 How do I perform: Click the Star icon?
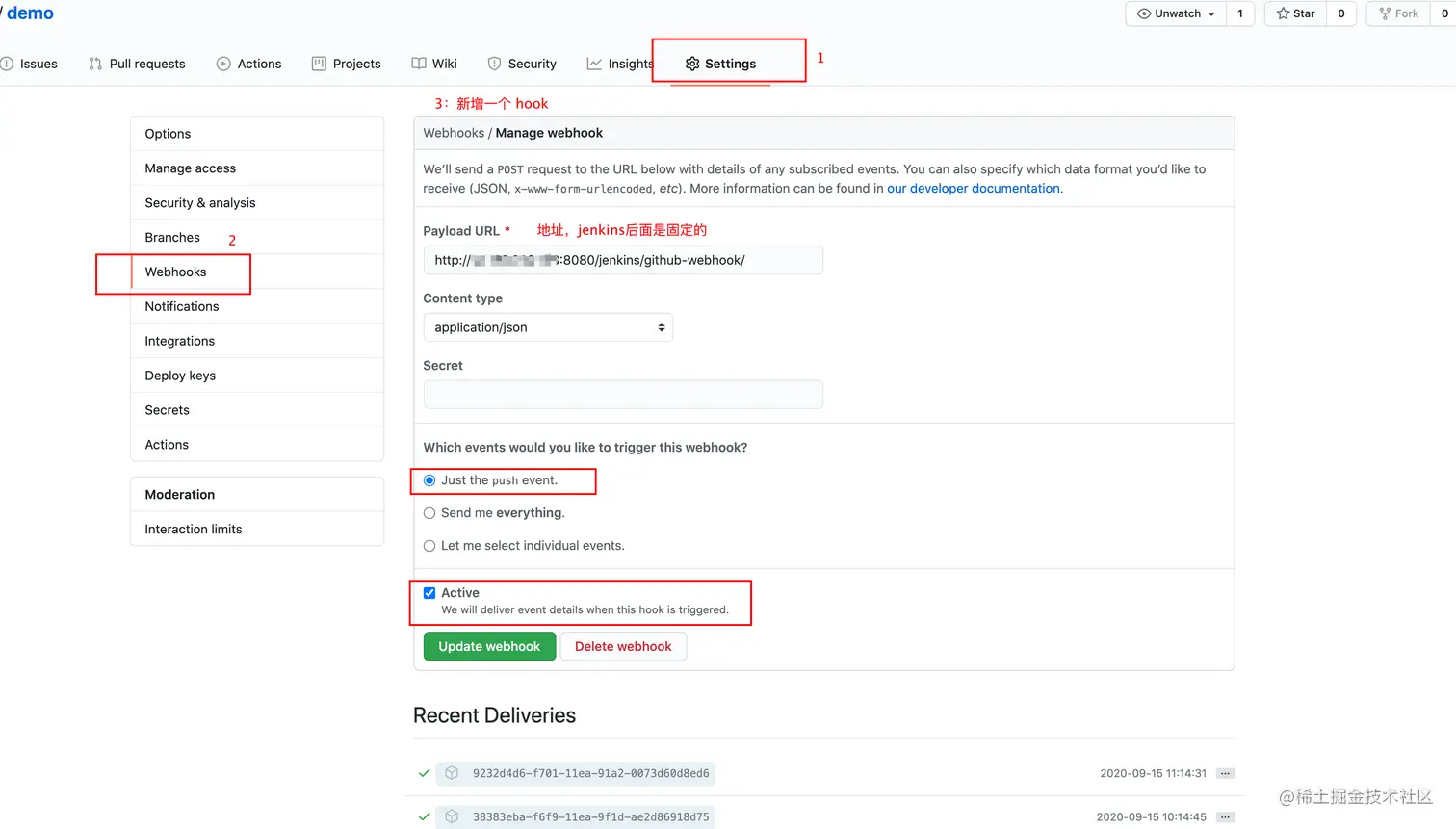1283,13
